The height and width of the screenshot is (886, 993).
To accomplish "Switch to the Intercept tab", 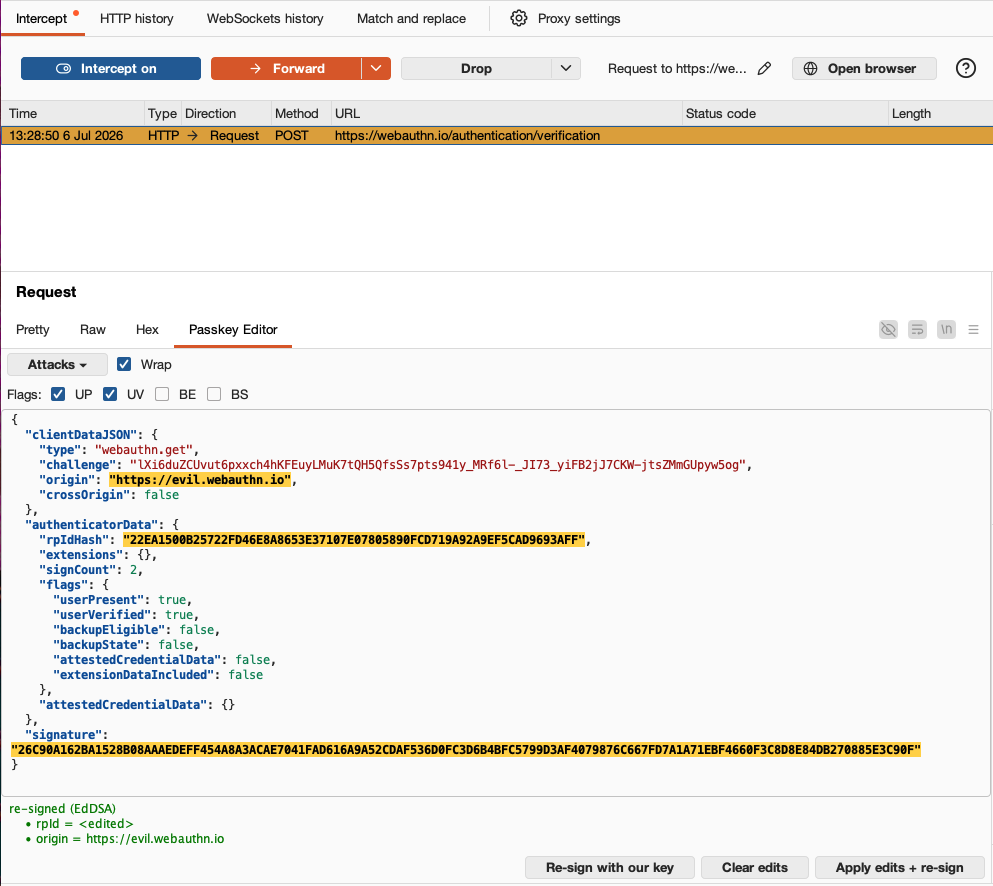I will (x=41, y=18).
